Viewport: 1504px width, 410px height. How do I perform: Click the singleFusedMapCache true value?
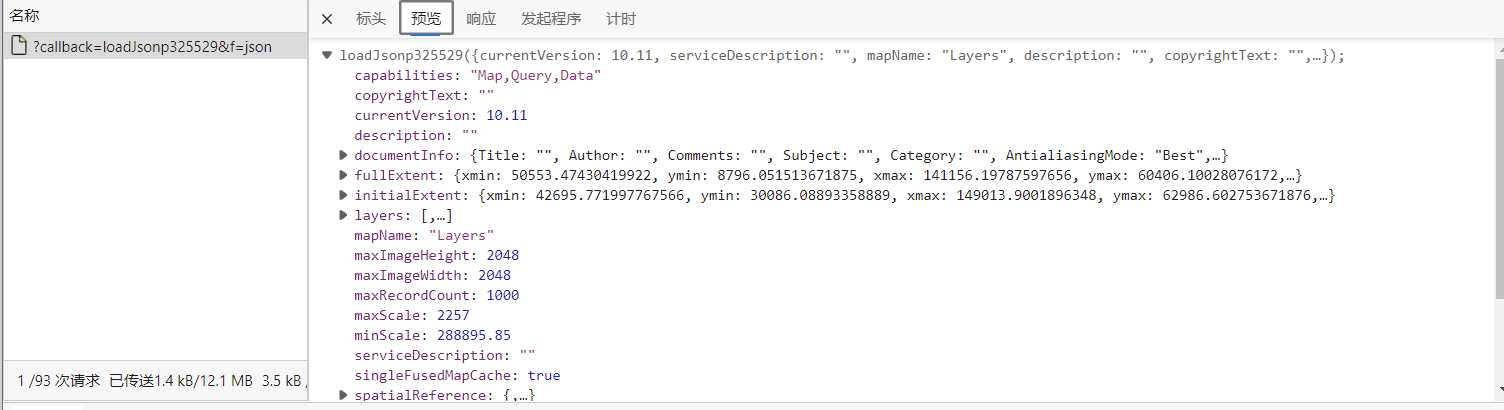(x=544, y=376)
